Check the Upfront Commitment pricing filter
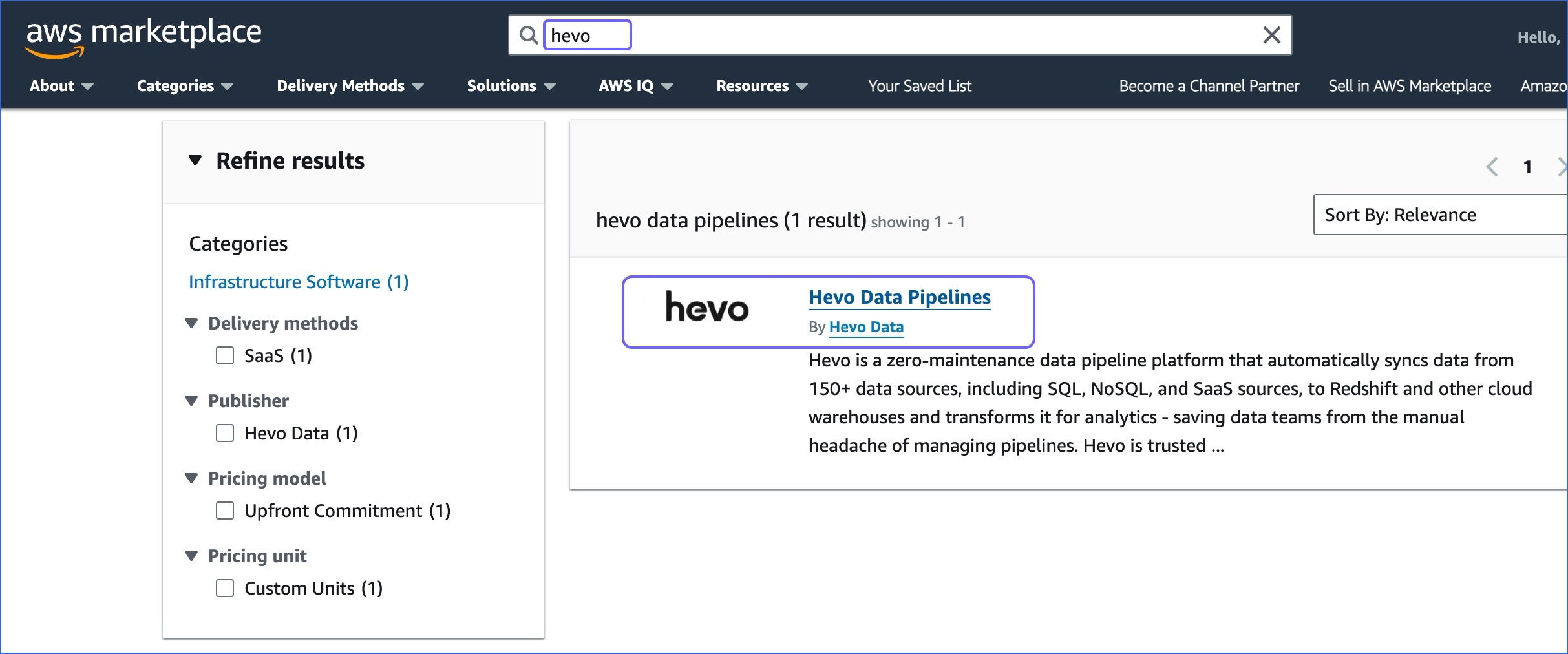1568x654 pixels. 224,511
